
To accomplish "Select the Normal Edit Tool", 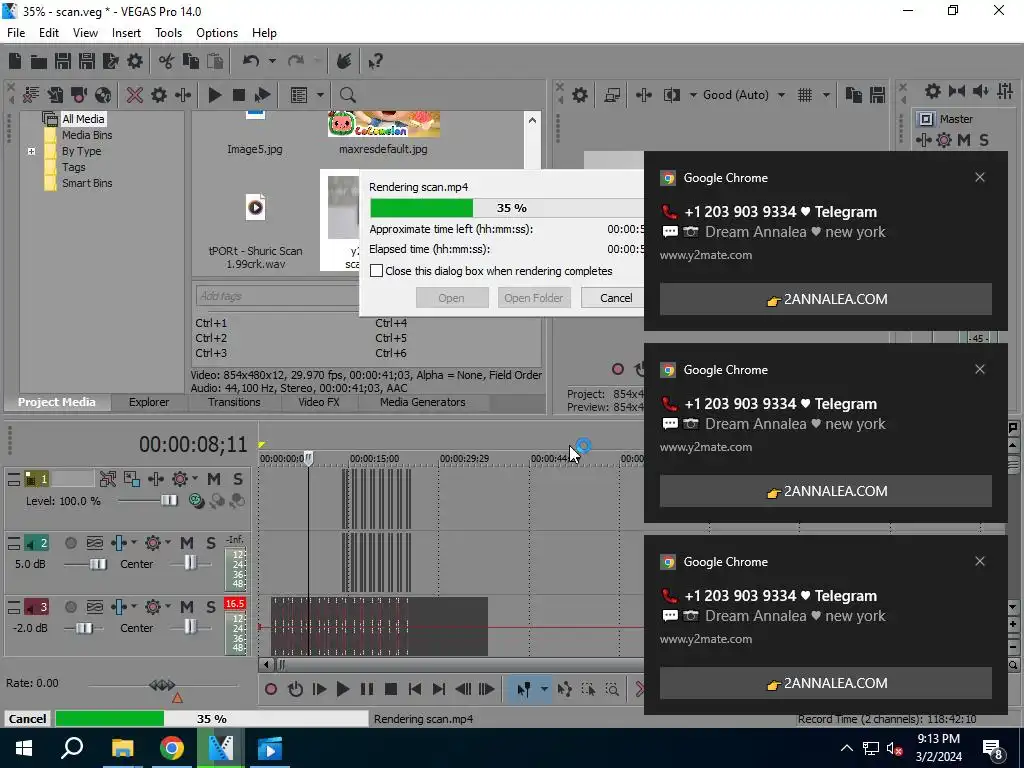I will click(523, 689).
